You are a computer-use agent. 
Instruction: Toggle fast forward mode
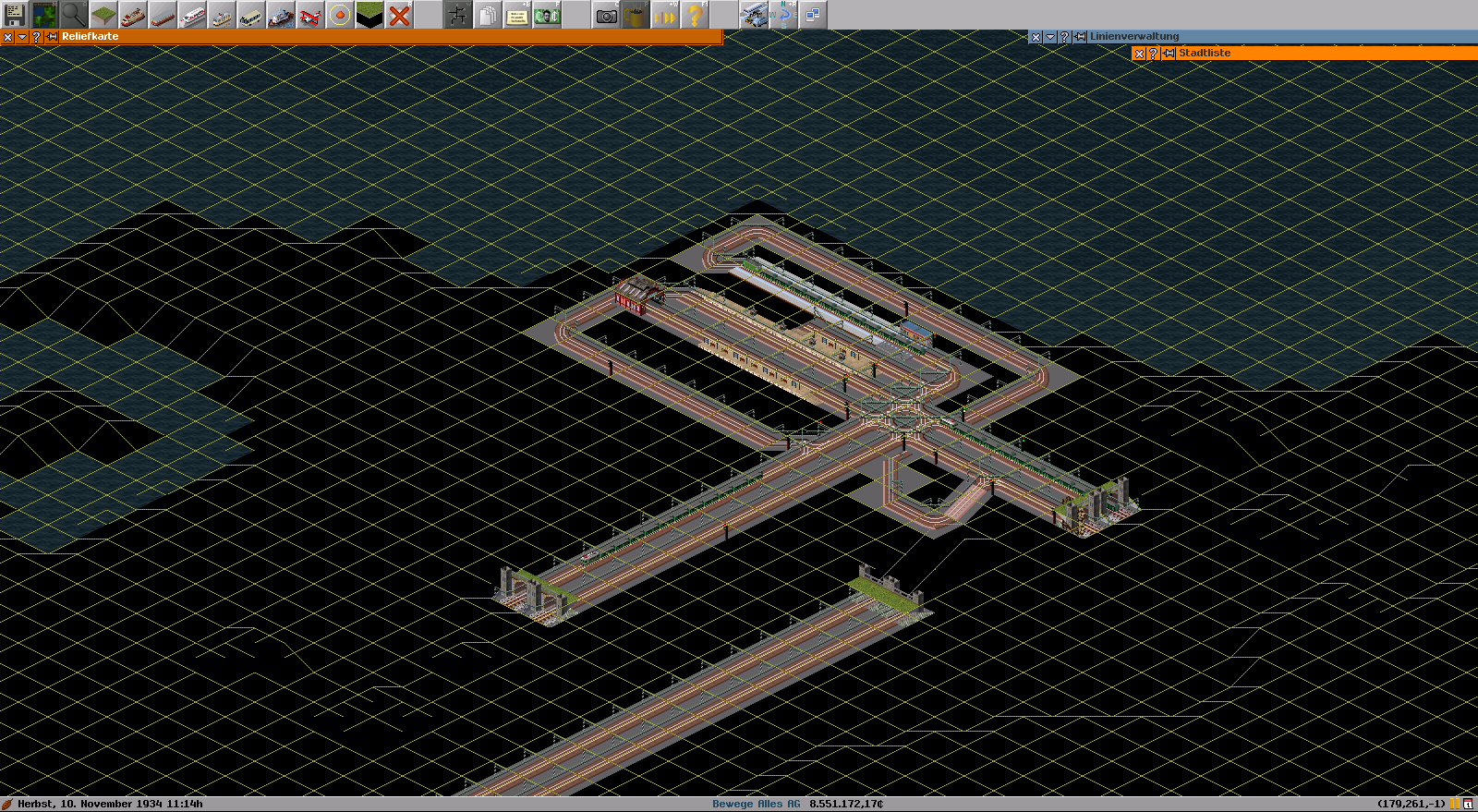pos(665,15)
